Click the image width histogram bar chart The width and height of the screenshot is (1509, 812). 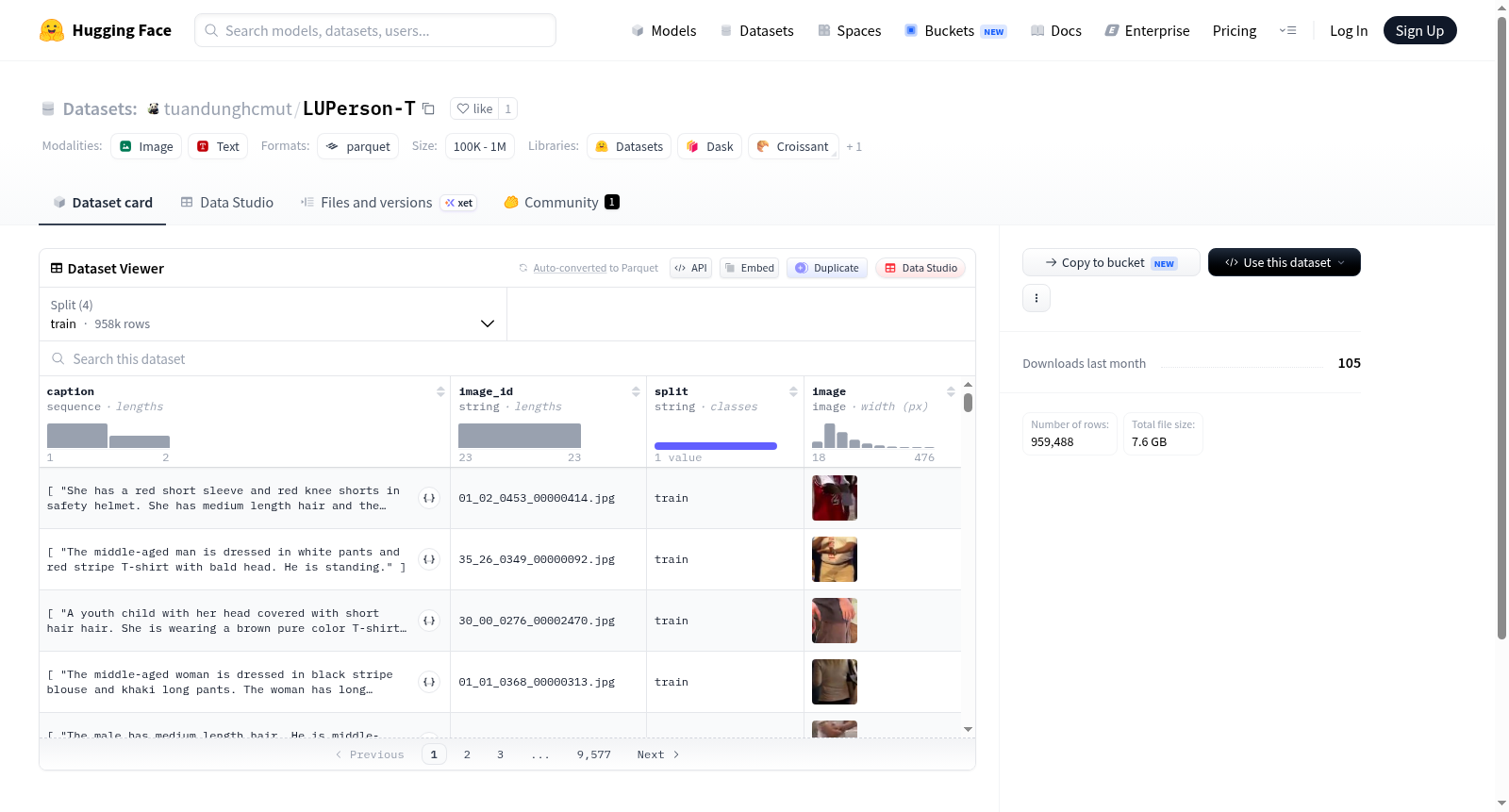(873, 435)
